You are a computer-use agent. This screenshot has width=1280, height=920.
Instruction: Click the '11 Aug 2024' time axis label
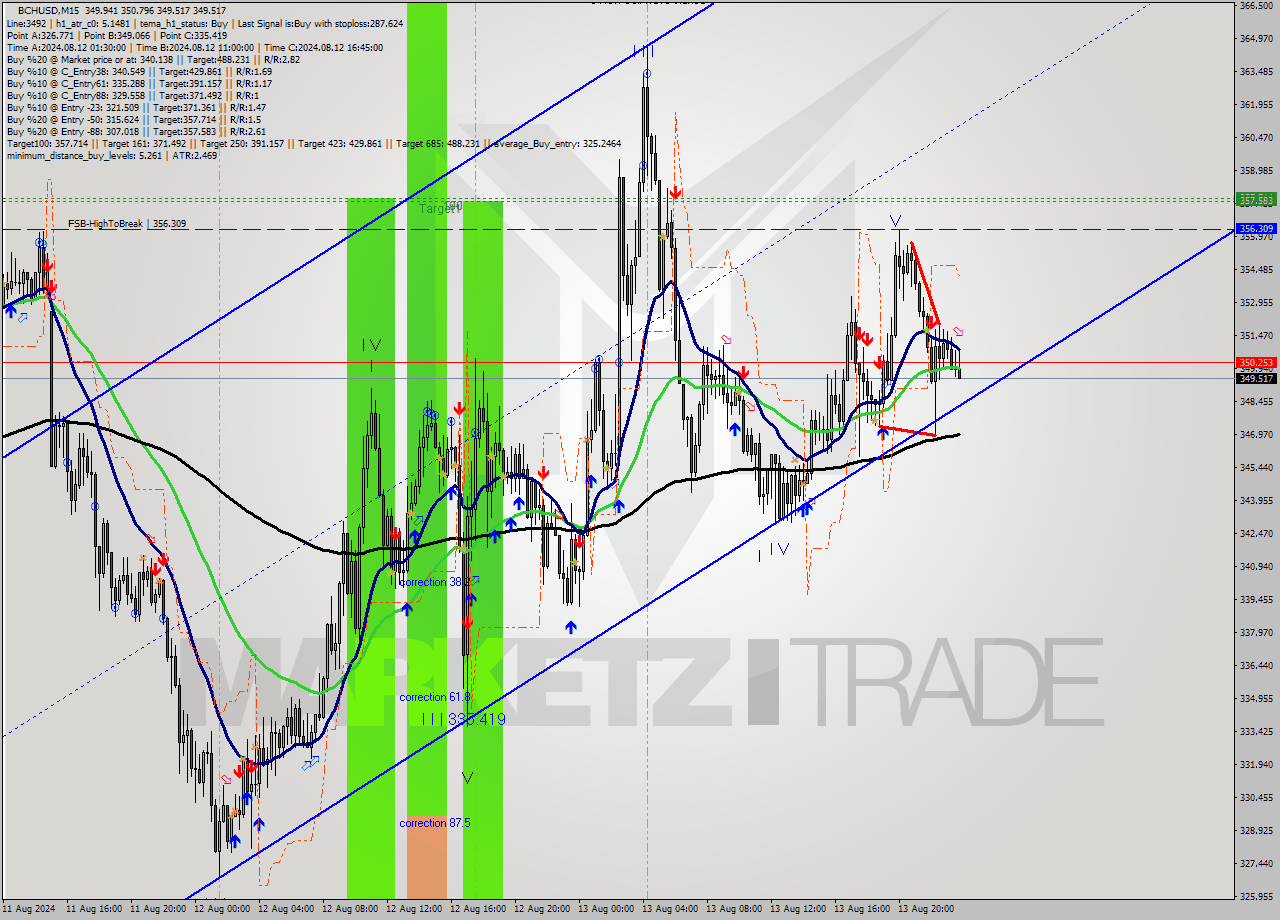29,909
